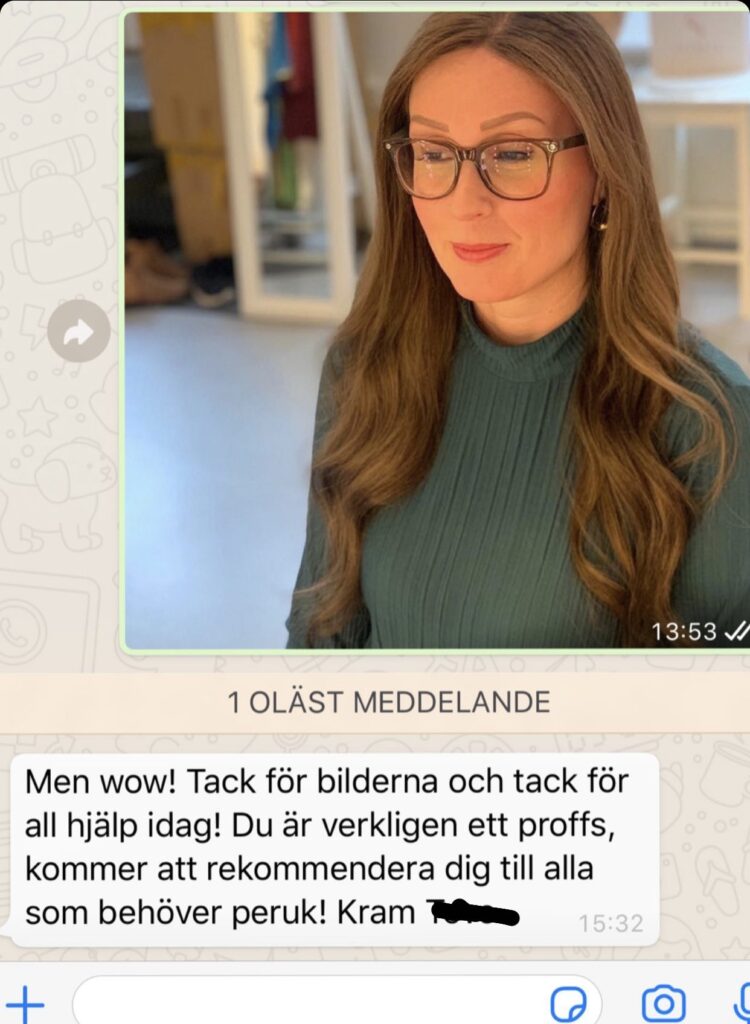Image resolution: width=750 pixels, height=1024 pixels.
Task: Tap the double-check read receipt on photo
Action: [x=736, y=632]
